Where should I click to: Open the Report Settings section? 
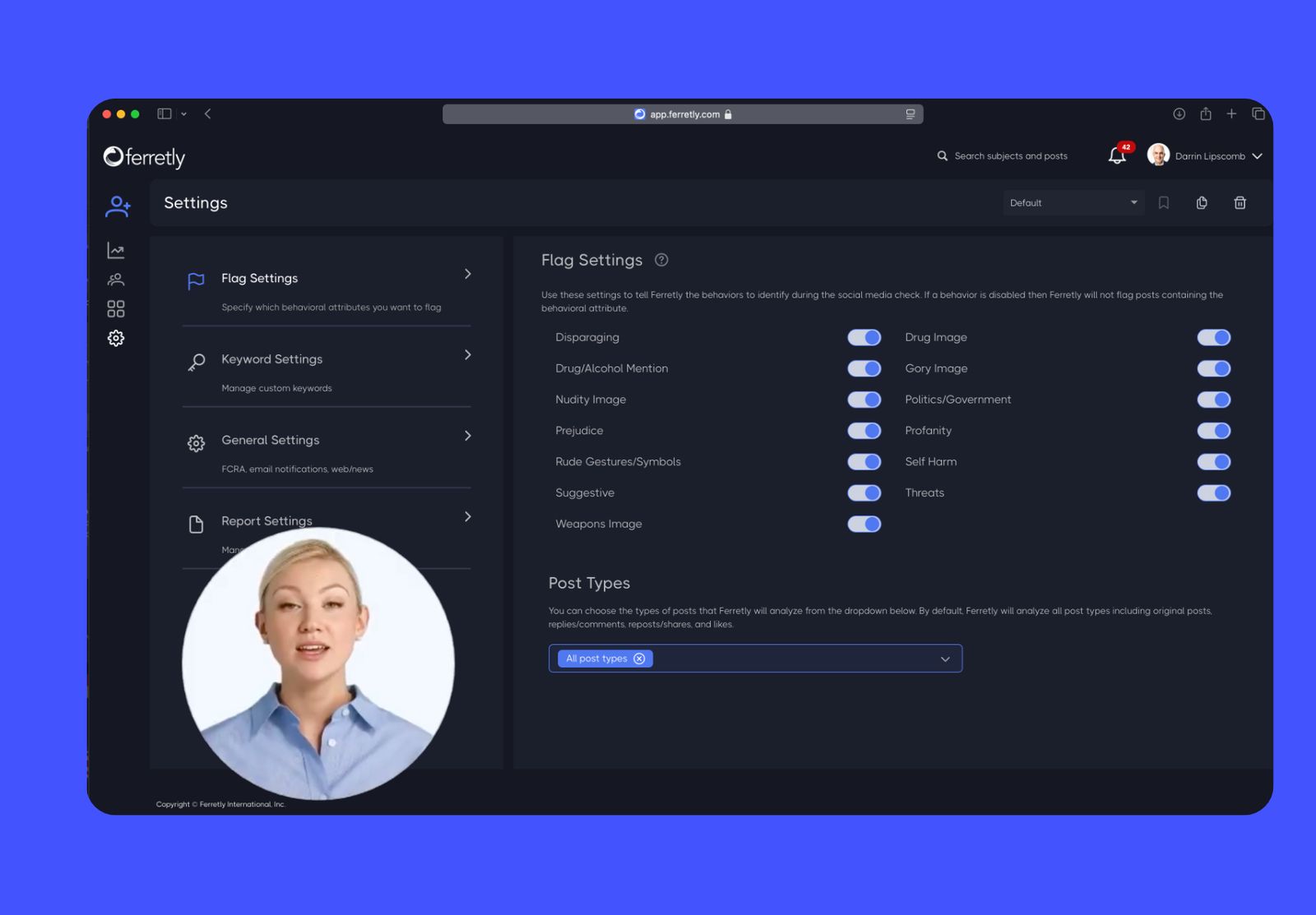click(466, 516)
